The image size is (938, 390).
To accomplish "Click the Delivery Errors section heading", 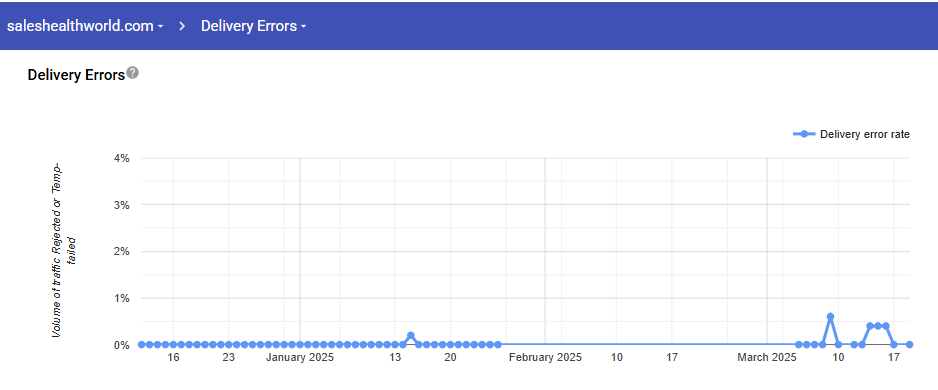I will coord(76,75).
